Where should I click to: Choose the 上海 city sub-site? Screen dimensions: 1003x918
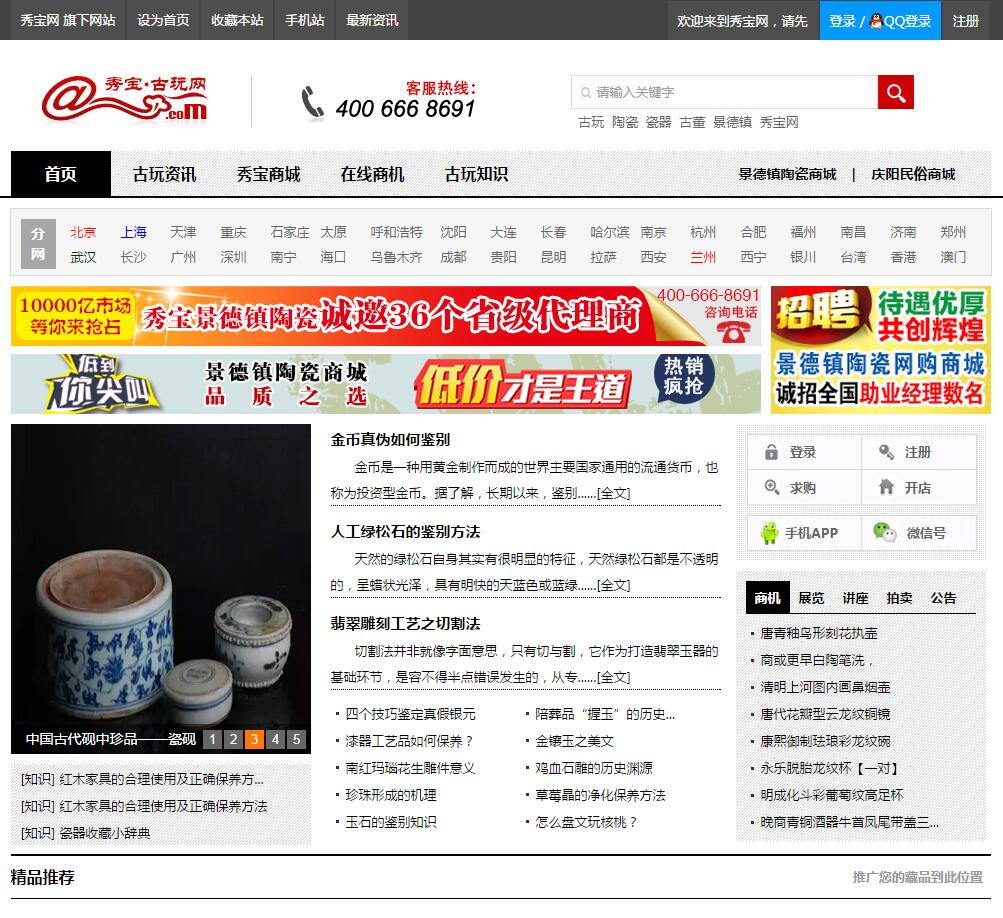coord(134,232)
